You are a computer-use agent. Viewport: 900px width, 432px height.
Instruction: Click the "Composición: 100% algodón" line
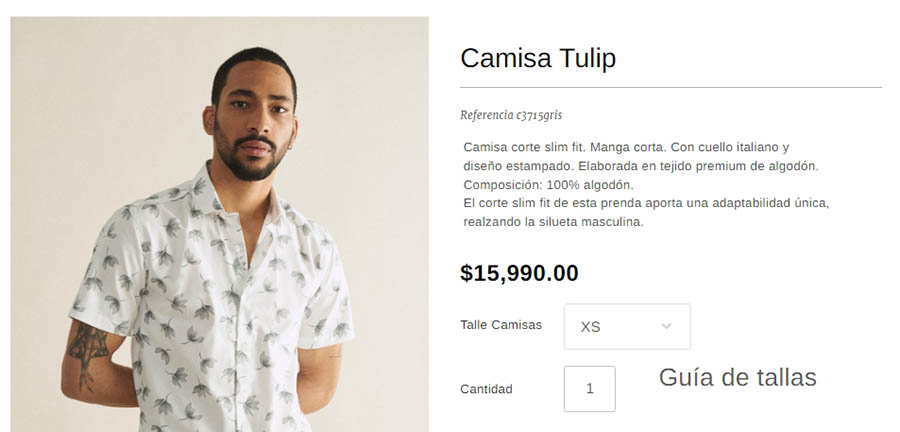click(x=548, y=185)
